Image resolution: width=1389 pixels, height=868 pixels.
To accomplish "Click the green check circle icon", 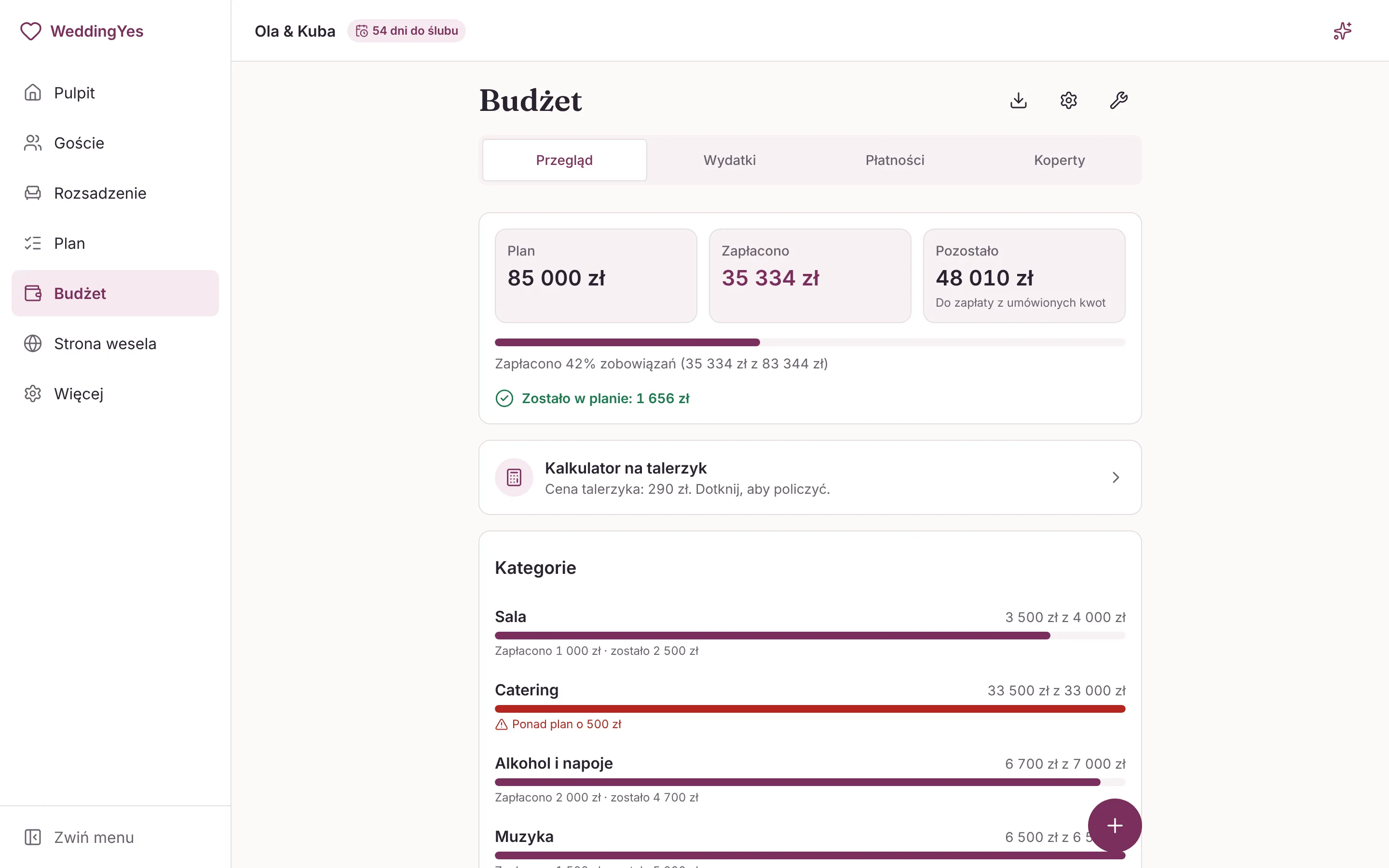I will (504, 398).
